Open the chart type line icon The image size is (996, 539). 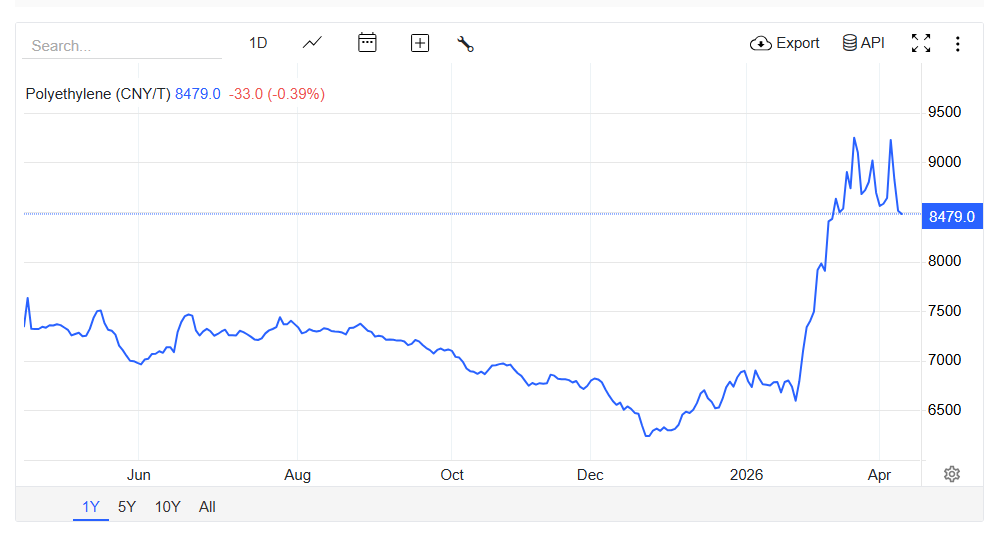tap(313, 43)
